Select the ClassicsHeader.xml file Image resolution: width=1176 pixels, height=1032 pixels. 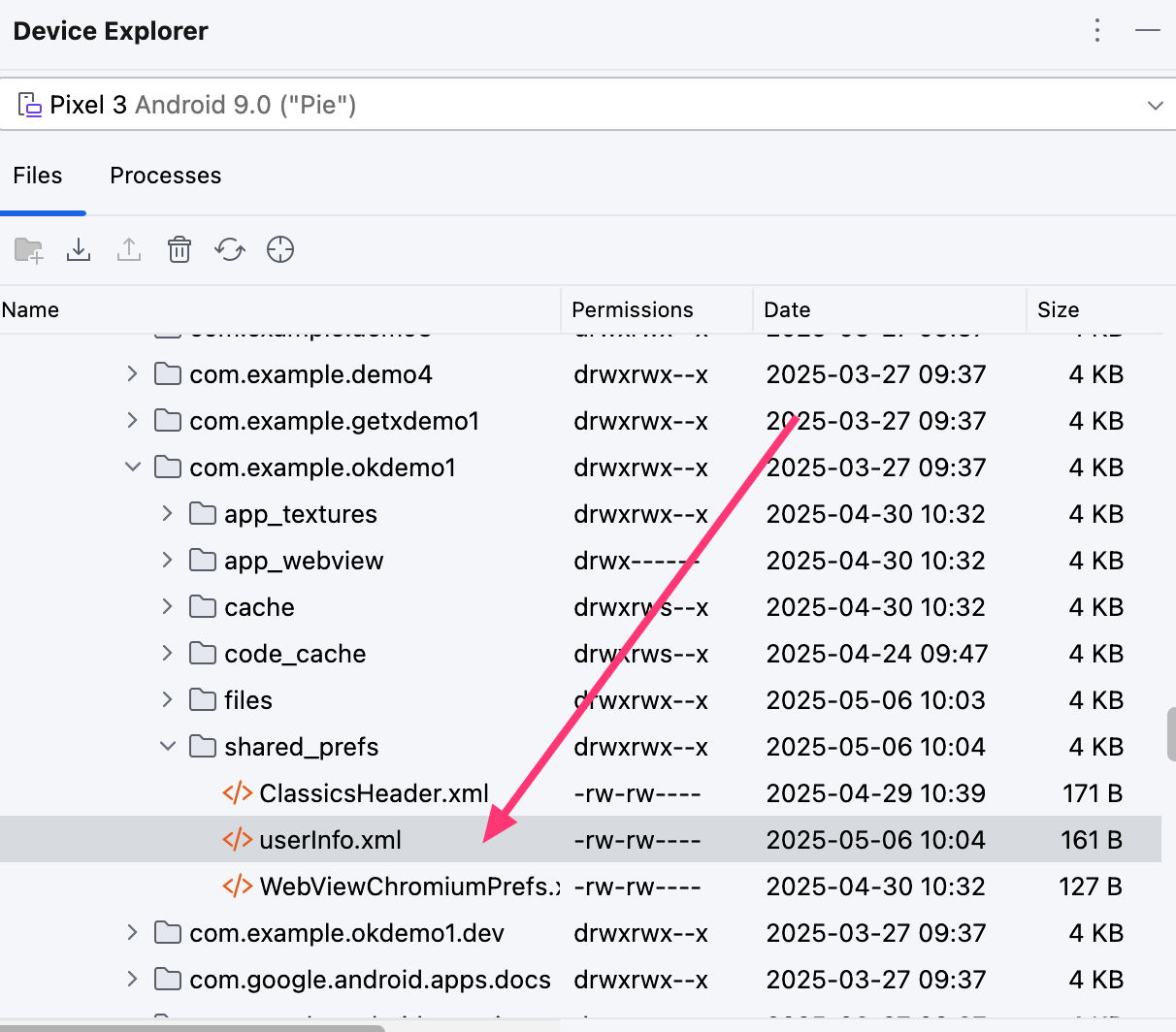pos(374,793)
